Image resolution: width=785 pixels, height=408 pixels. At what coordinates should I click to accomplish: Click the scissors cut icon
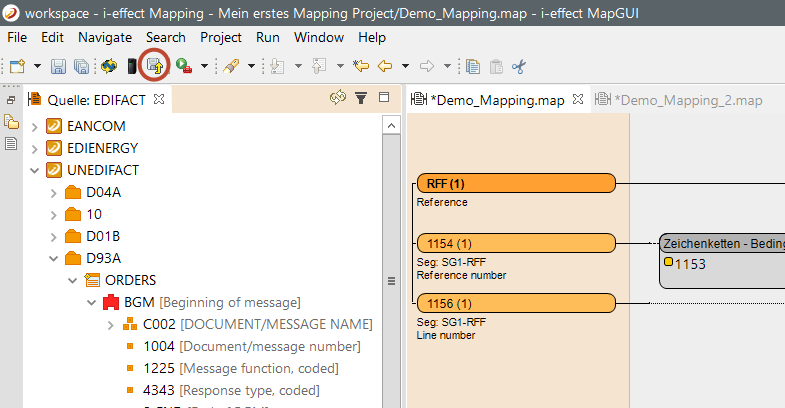(x=518, y=66)
